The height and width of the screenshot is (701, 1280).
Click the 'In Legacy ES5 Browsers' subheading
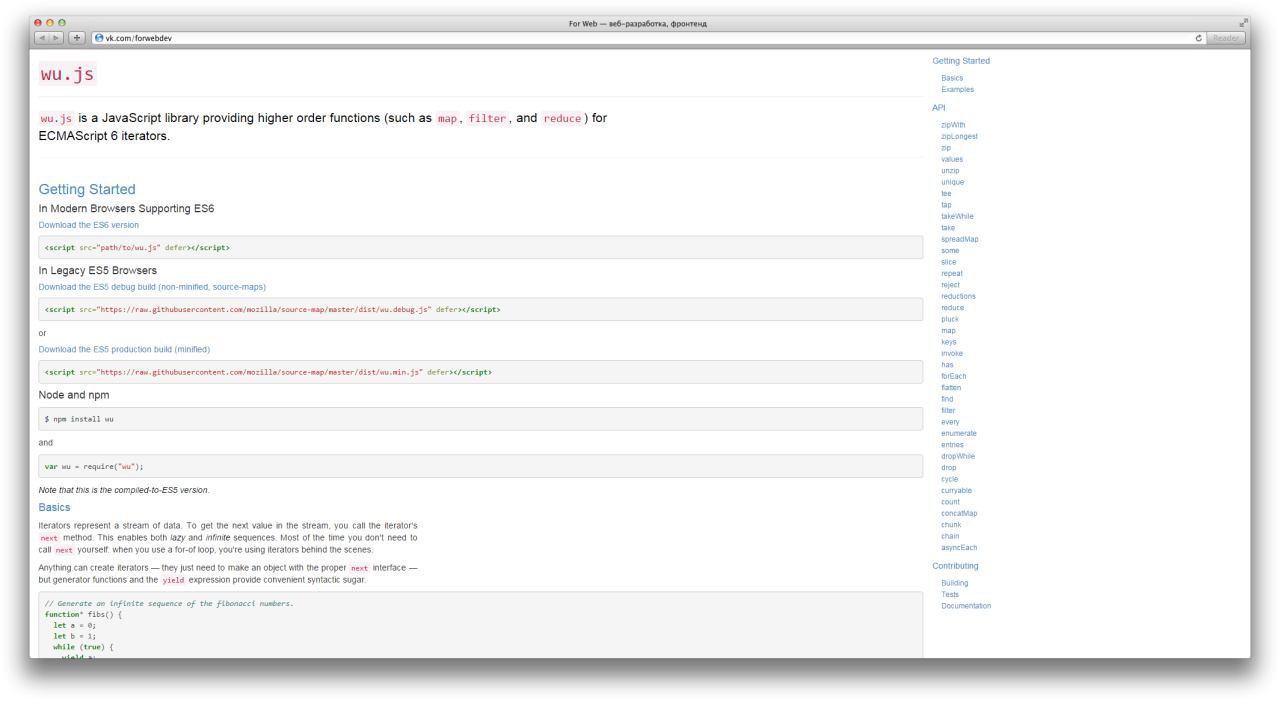pos(98,270)
